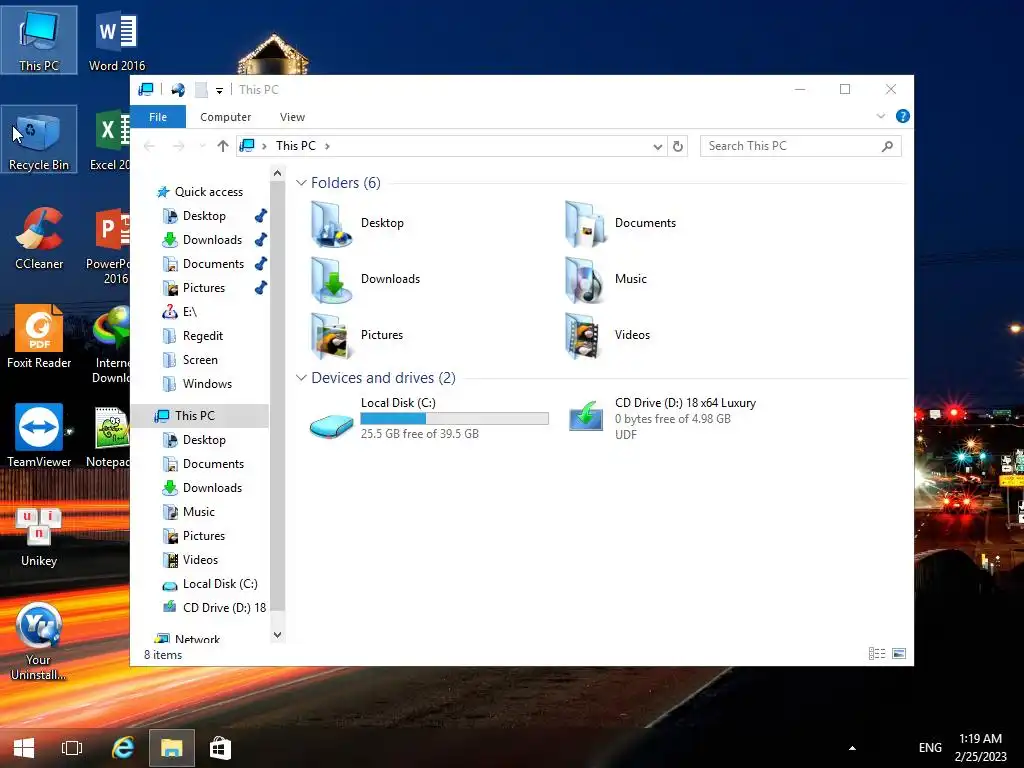Switch to details view layout icon
This screenshot has height=768, width=1024.
[876, 654]
